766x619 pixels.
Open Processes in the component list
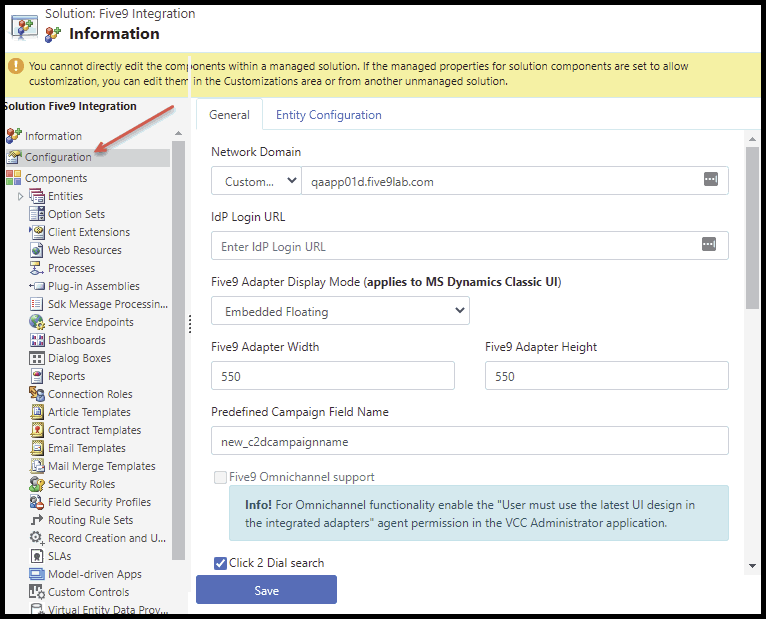(71, 268)
